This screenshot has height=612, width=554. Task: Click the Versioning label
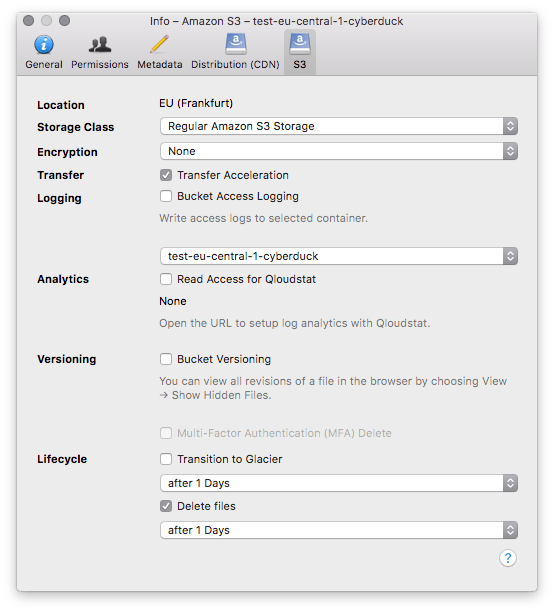tap(67, 359)
